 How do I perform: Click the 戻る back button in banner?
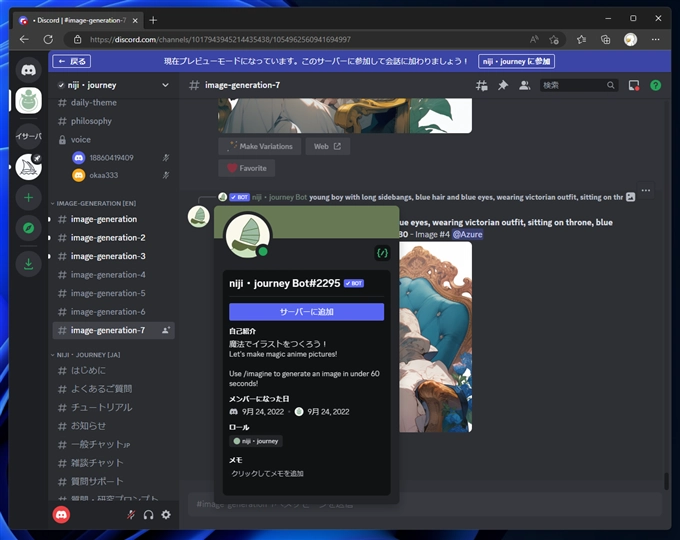coord(72,61)
